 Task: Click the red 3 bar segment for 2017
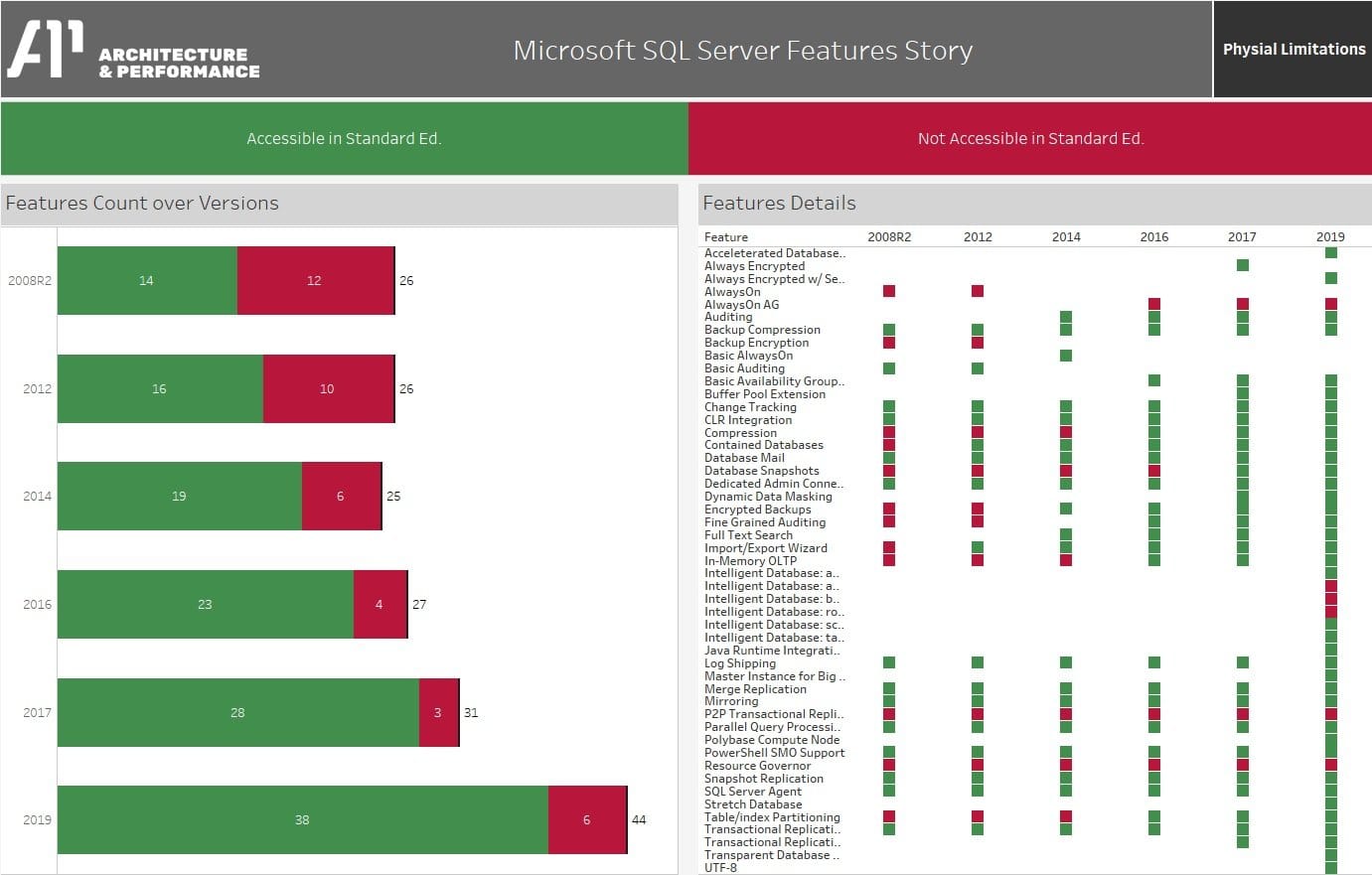tap(439, 712)
